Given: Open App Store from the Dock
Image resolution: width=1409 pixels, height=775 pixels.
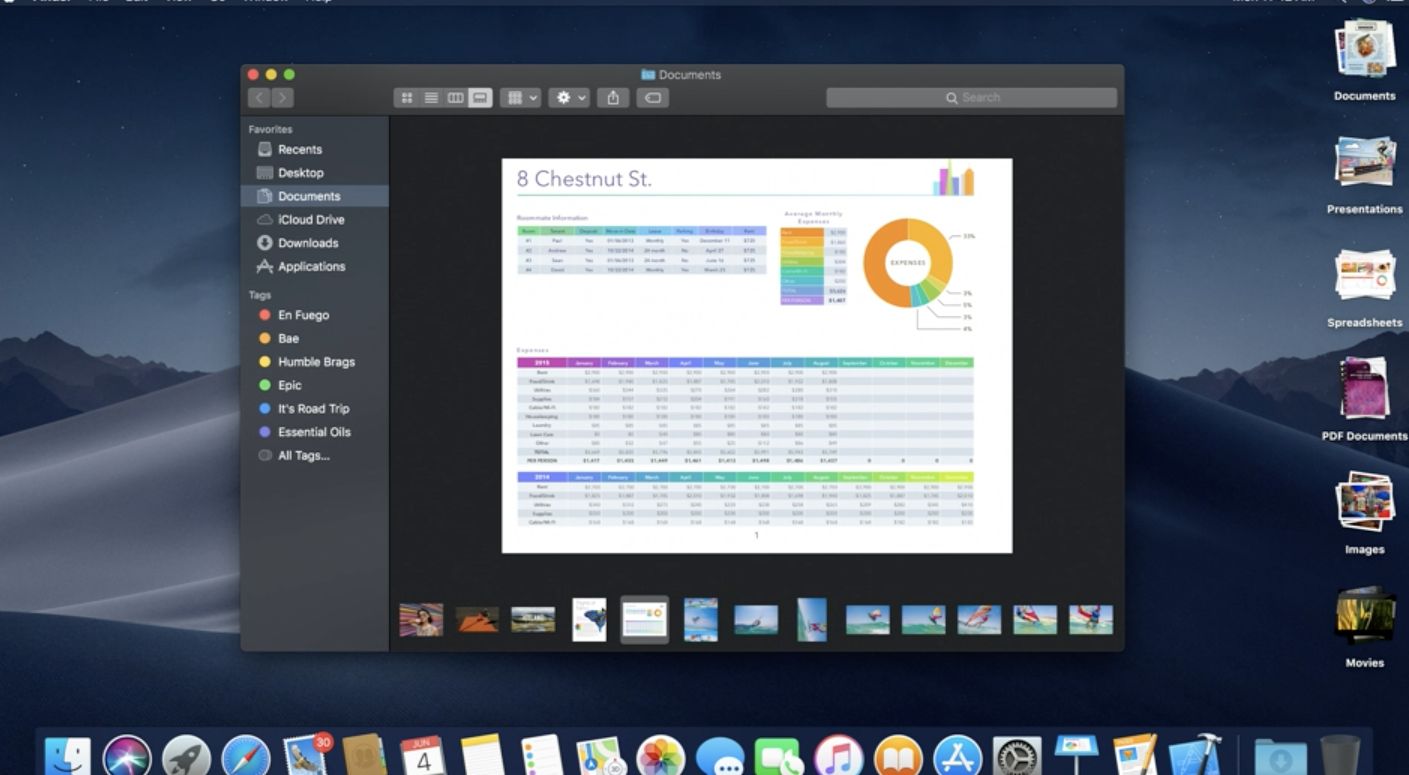Looking at the screenshot, I should tap(957, 757).
